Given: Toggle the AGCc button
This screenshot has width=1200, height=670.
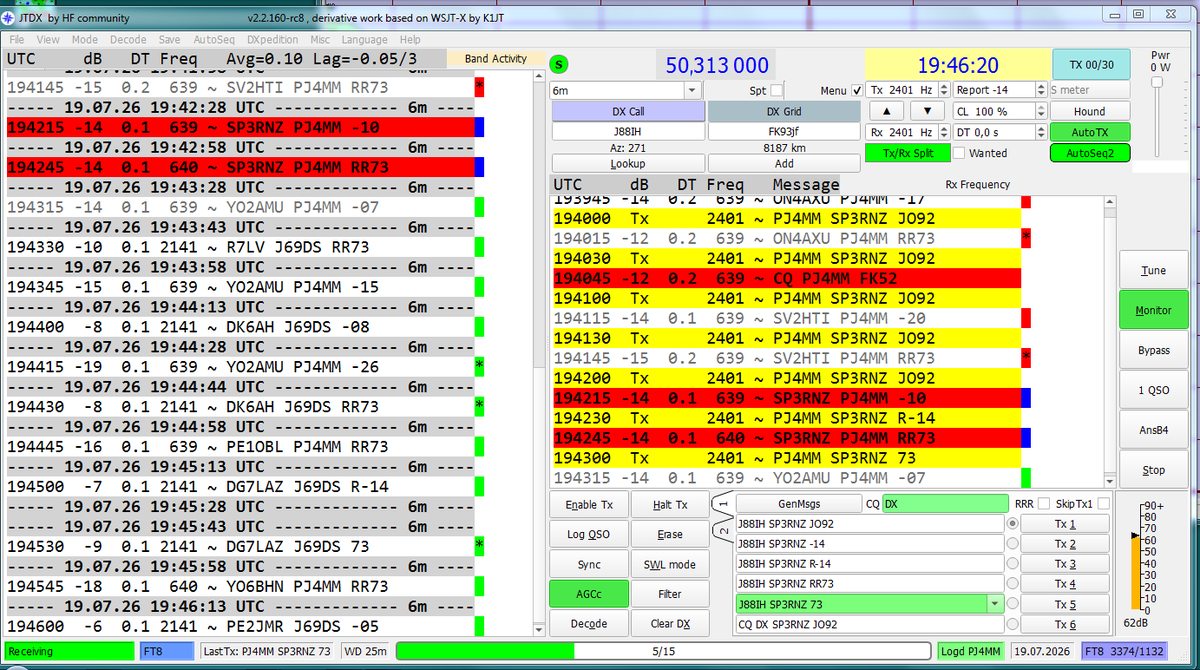Looking at the screenshot, I should click(589, 594).
